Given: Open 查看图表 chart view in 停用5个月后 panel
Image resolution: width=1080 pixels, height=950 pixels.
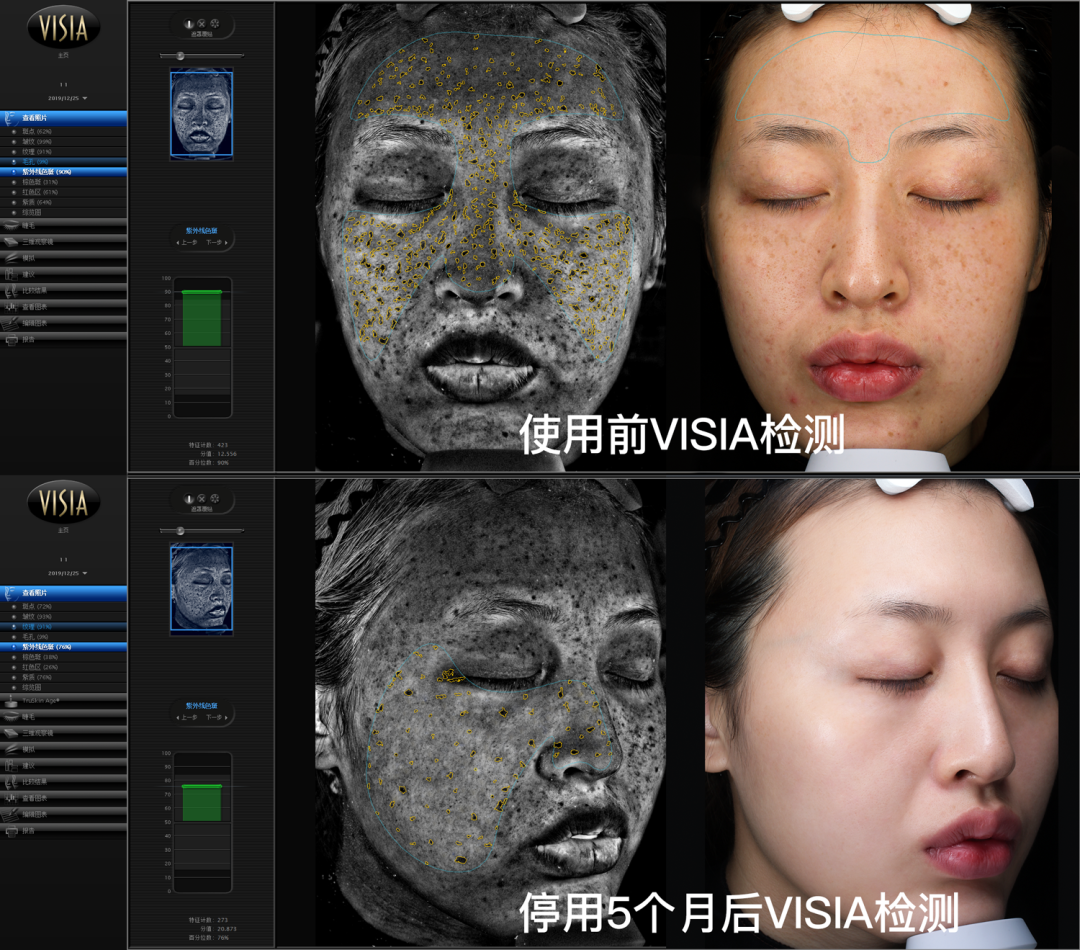Looking at the screenshot, I should 63,798.
